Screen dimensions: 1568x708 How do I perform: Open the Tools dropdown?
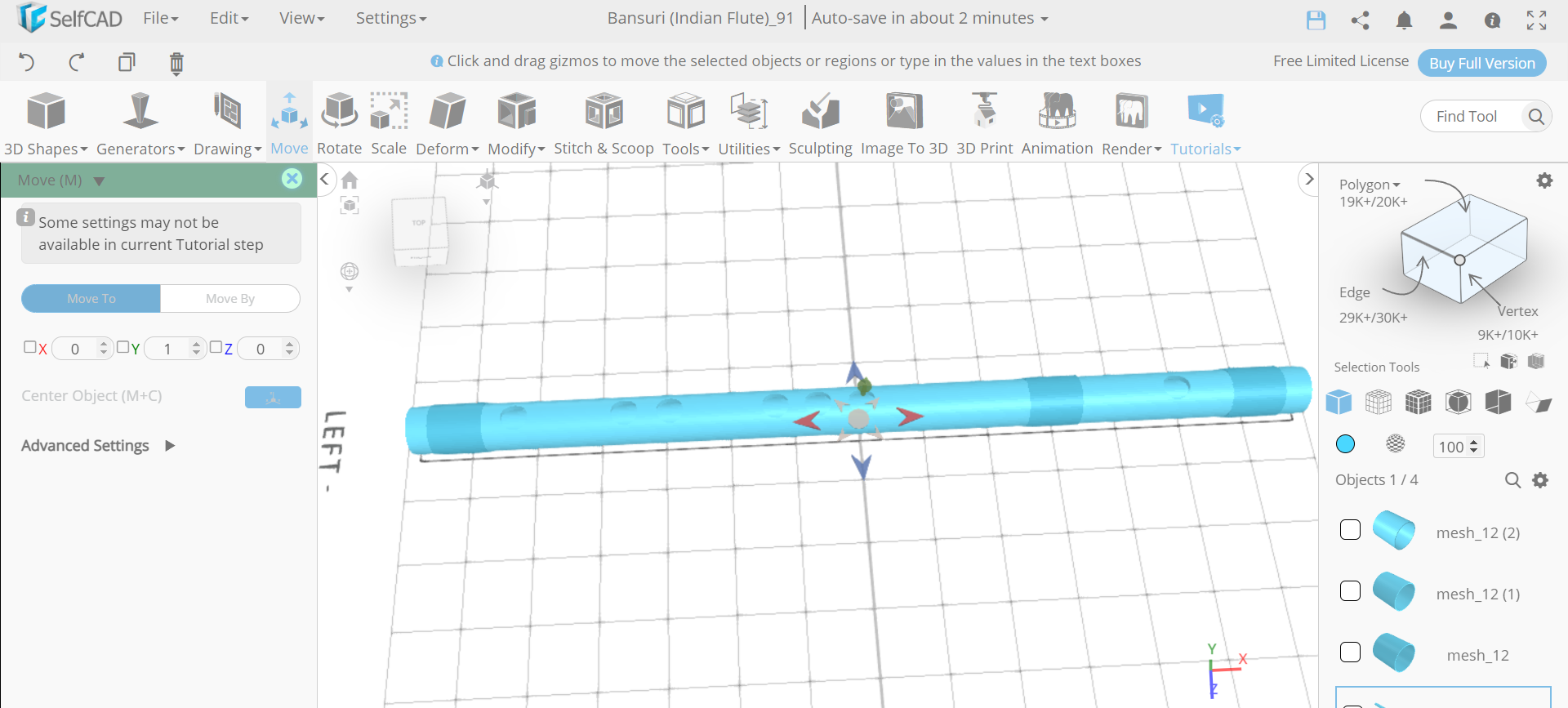(x=686, y=123)
